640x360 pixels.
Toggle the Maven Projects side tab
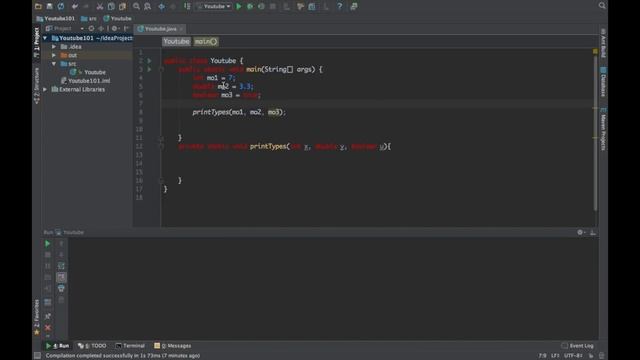pyautogui.click(x=603, y=129)
